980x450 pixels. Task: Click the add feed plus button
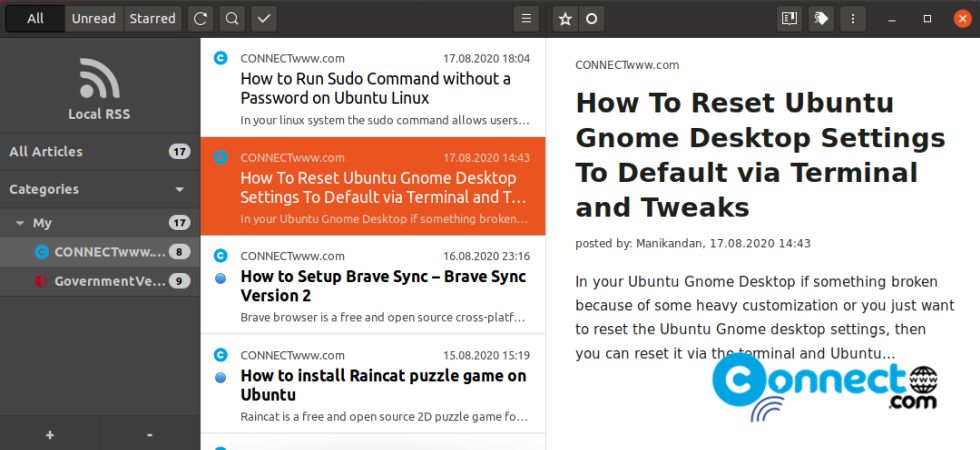(x=50, y=434)
